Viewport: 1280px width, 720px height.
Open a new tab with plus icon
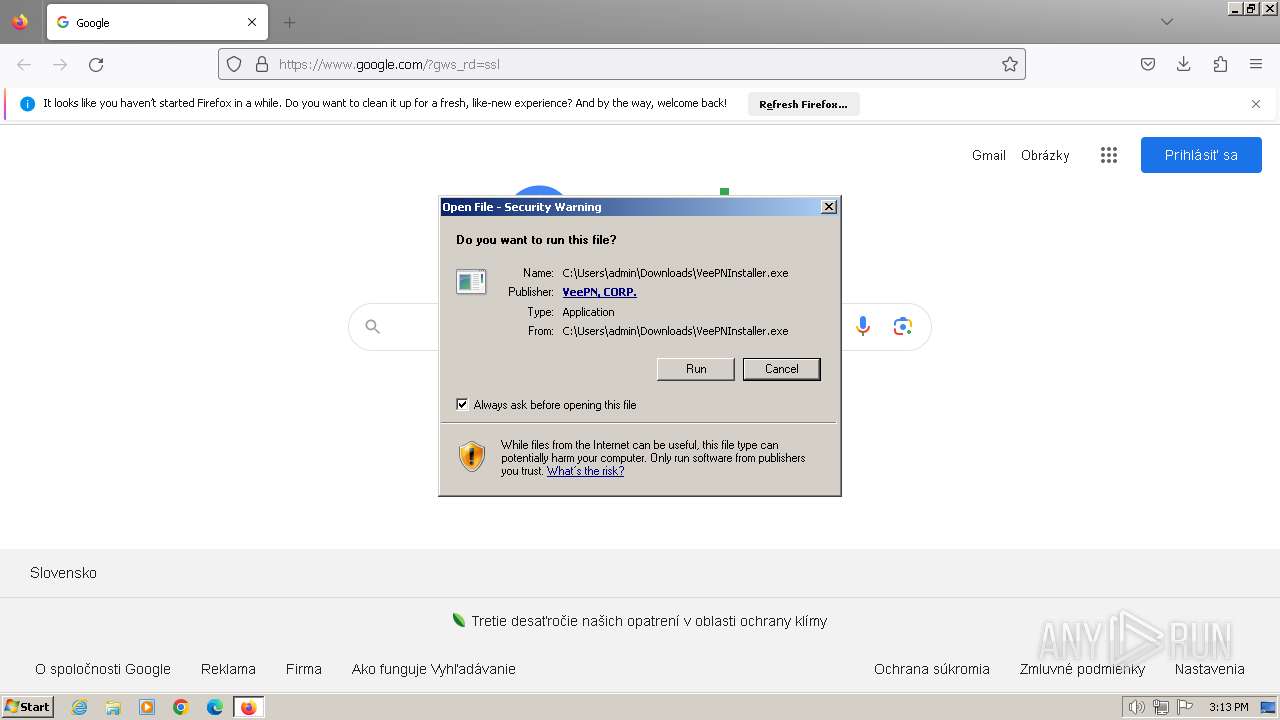point(289,22)
